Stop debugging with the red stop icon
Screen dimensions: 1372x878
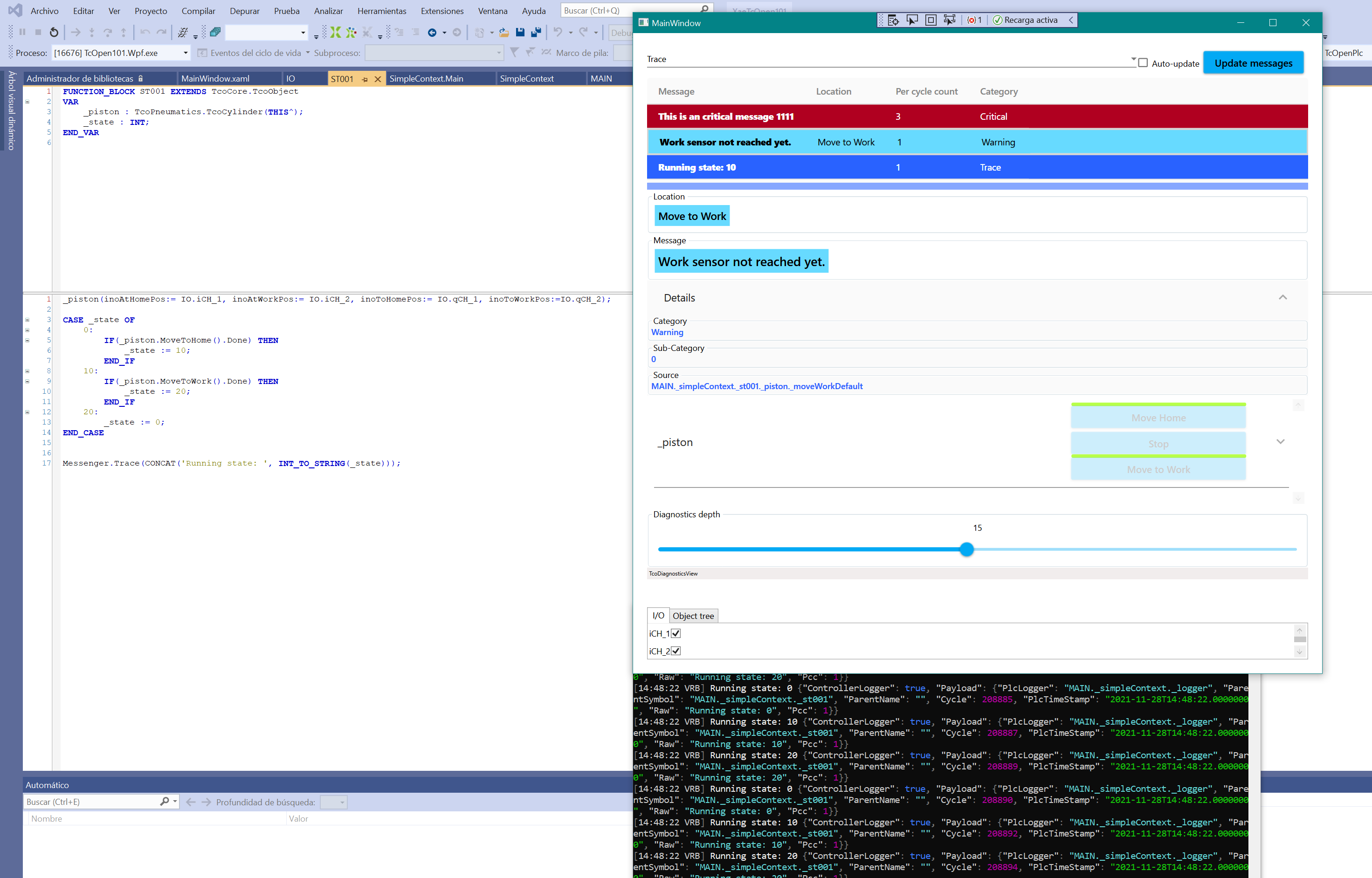(x=38, y=33)
